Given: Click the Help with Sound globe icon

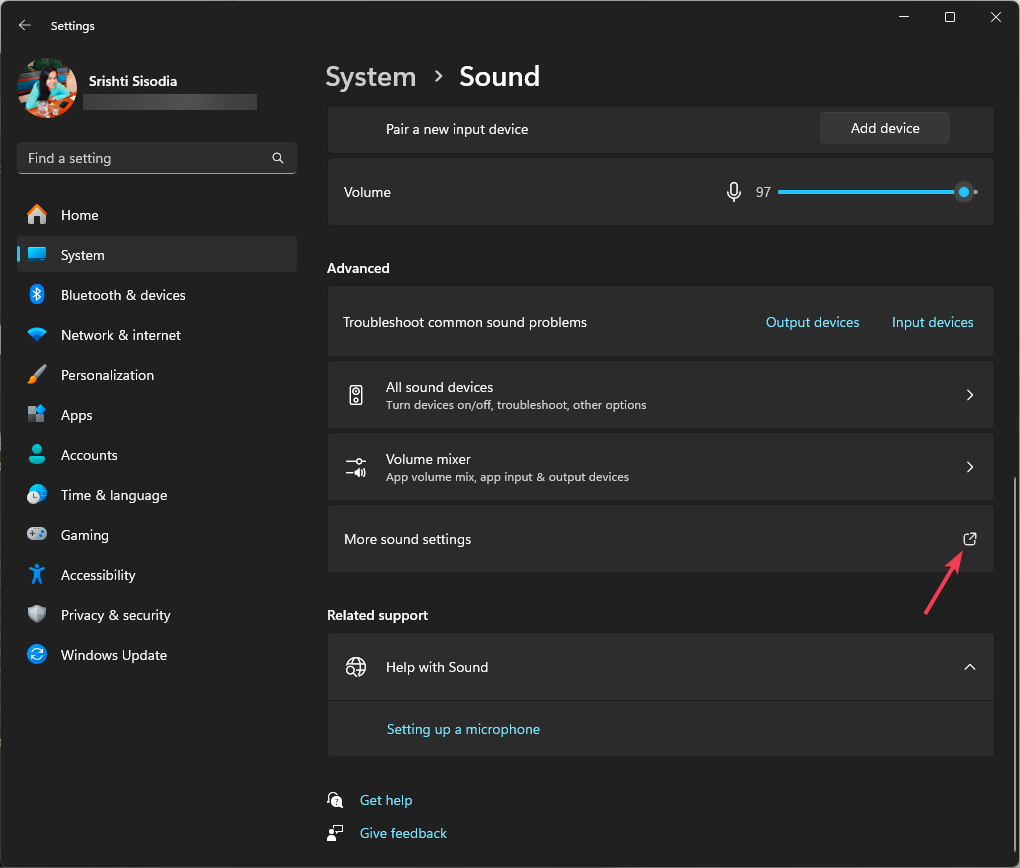Looking at the screenshot, I should pos(356,667).
